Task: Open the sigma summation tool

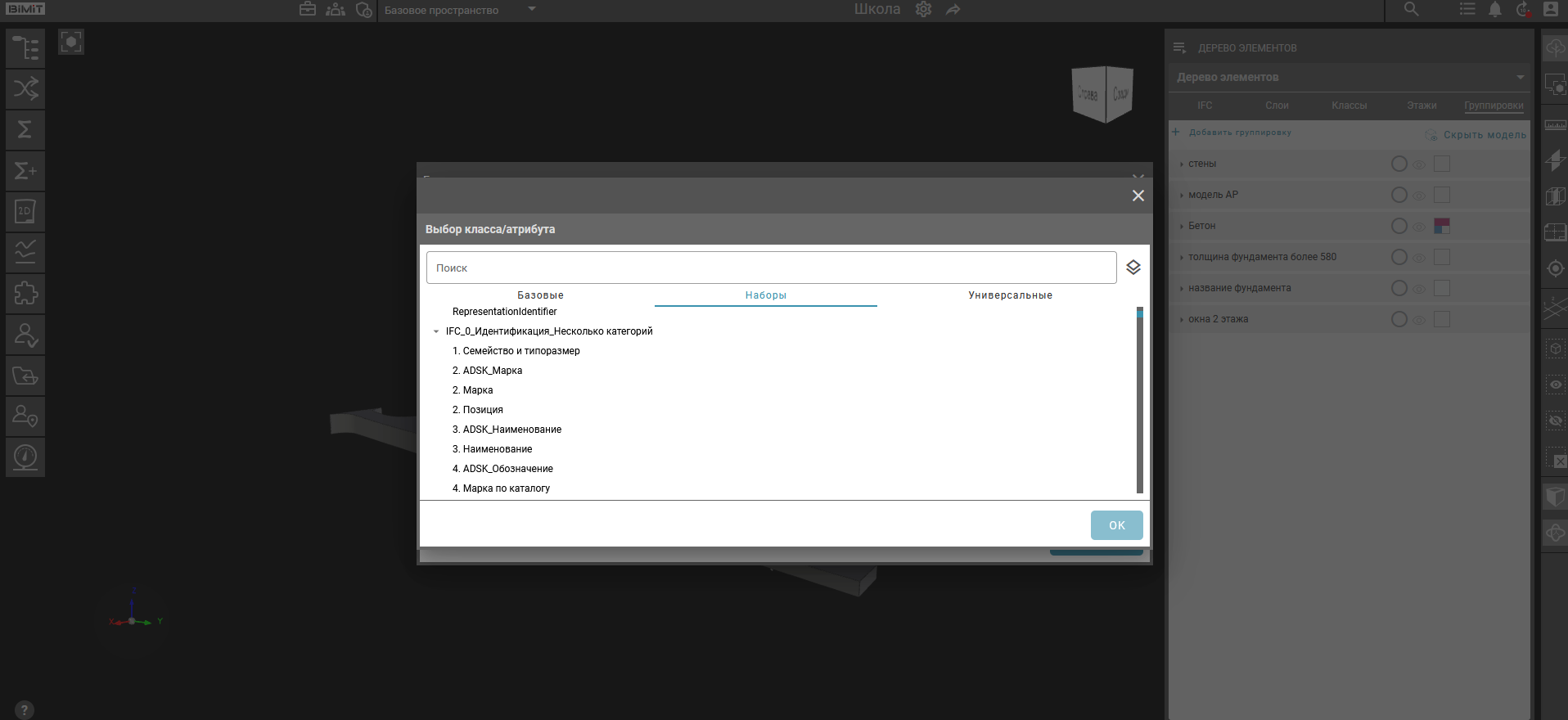Action: (x=25, y=130)
